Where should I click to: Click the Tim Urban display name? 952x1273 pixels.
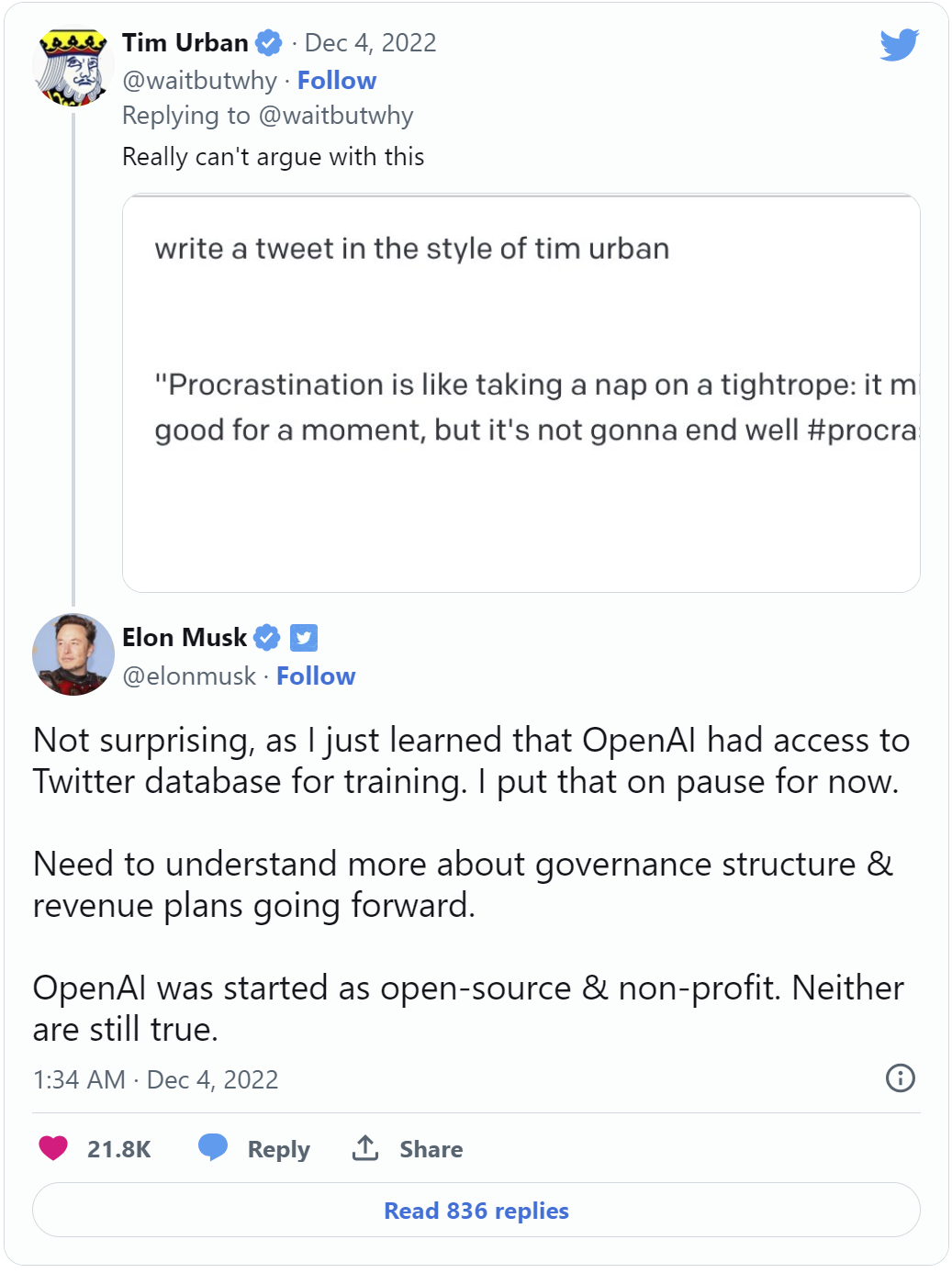(x=185, y=43)
